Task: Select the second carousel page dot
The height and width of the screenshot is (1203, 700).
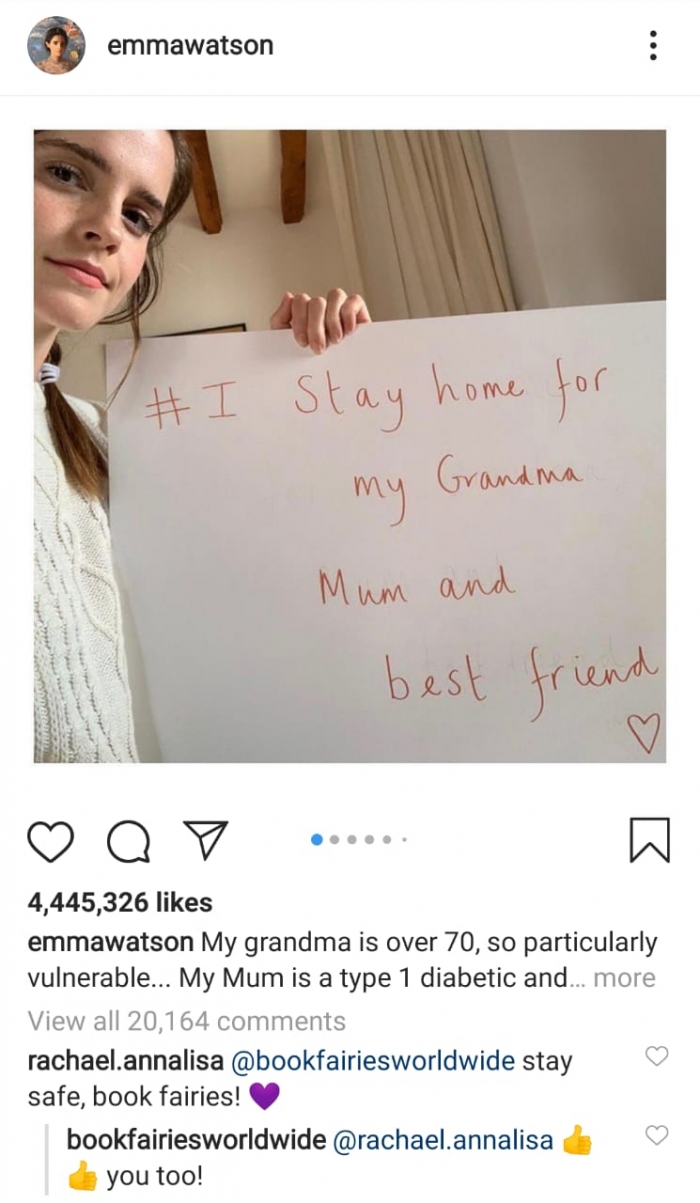Action: [x=336, y=840]
